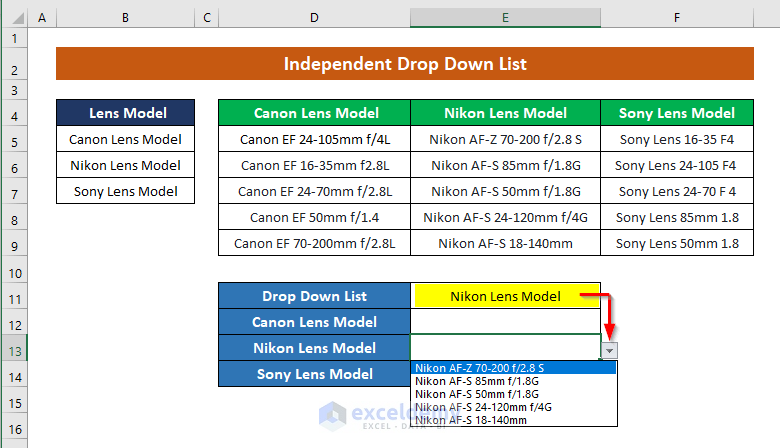Screen dimensions: 780x448
Task: Select cell Sony Lens 16-35 F4
Action: (x=677, y=139)
